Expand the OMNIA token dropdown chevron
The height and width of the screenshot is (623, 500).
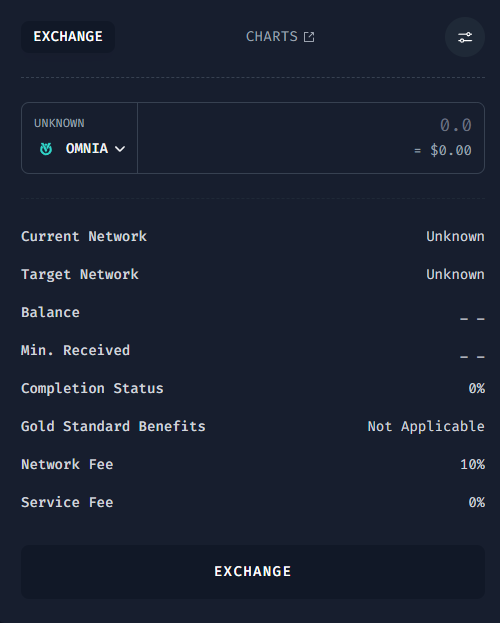click(120, 149)
